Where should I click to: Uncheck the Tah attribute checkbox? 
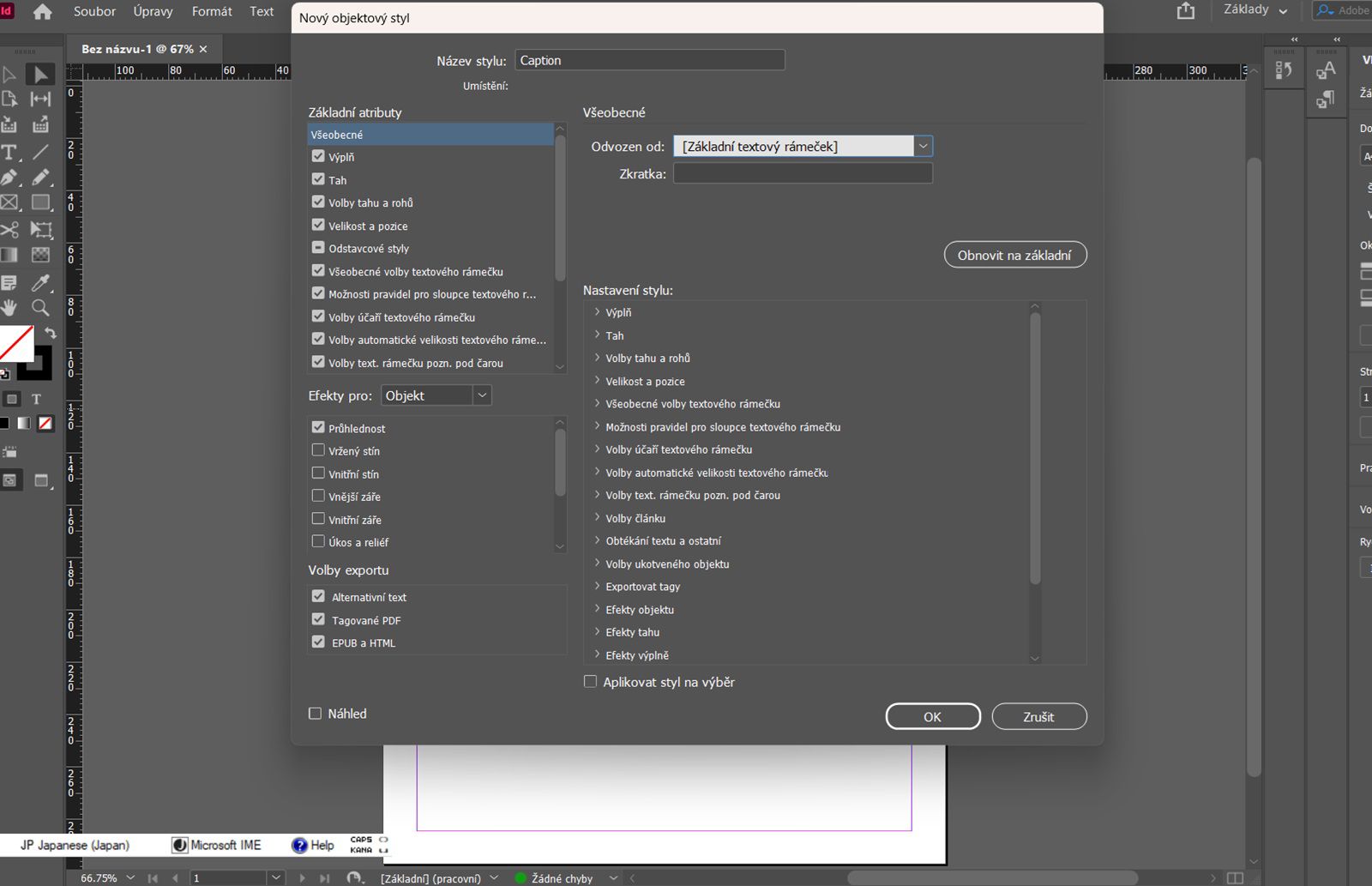318,179
